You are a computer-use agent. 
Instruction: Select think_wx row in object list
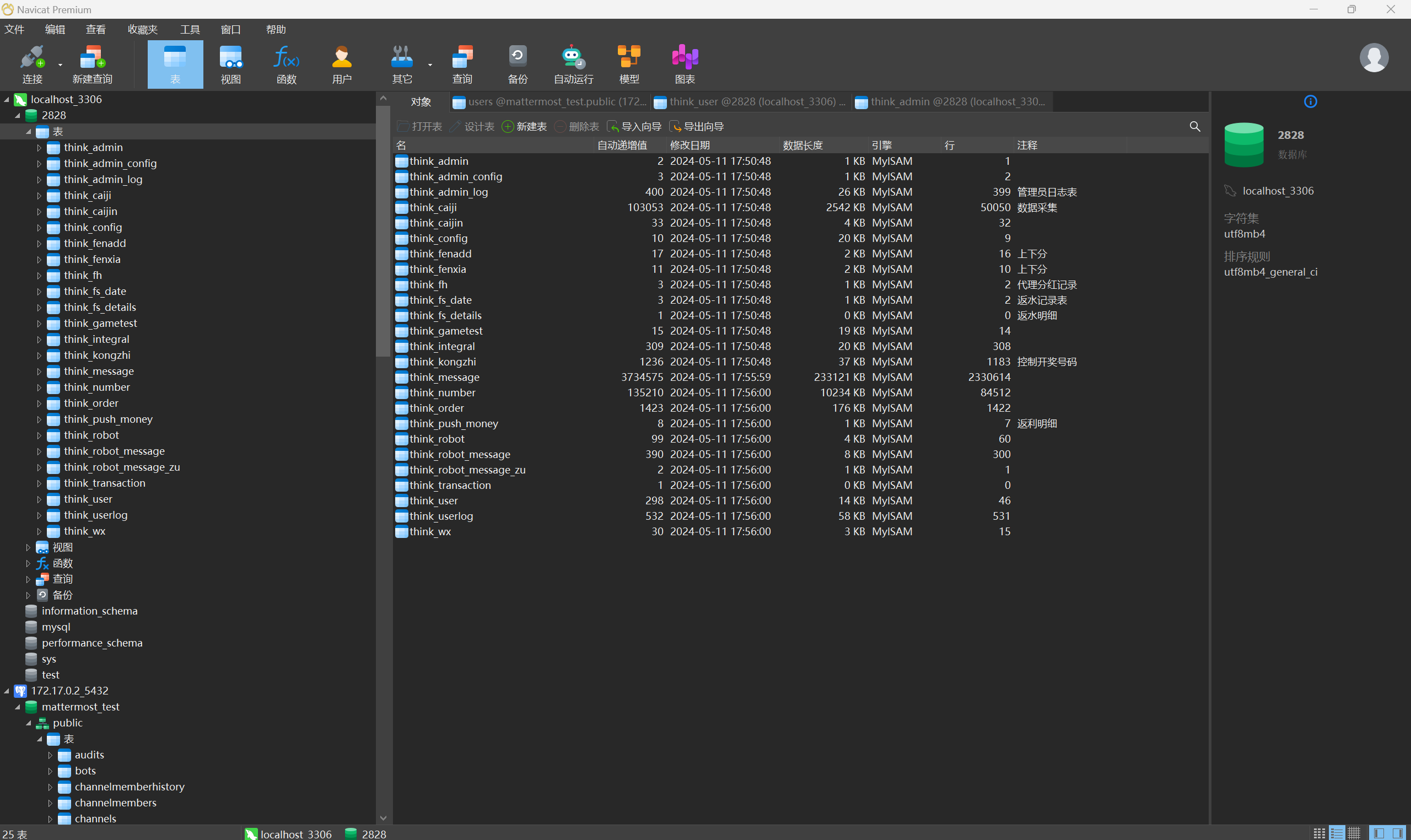pyautogui.click(x=800, y=532)
